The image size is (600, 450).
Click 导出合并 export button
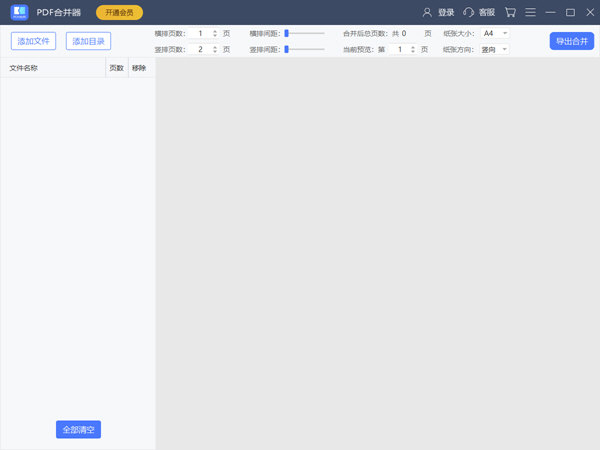coord(571,41)
